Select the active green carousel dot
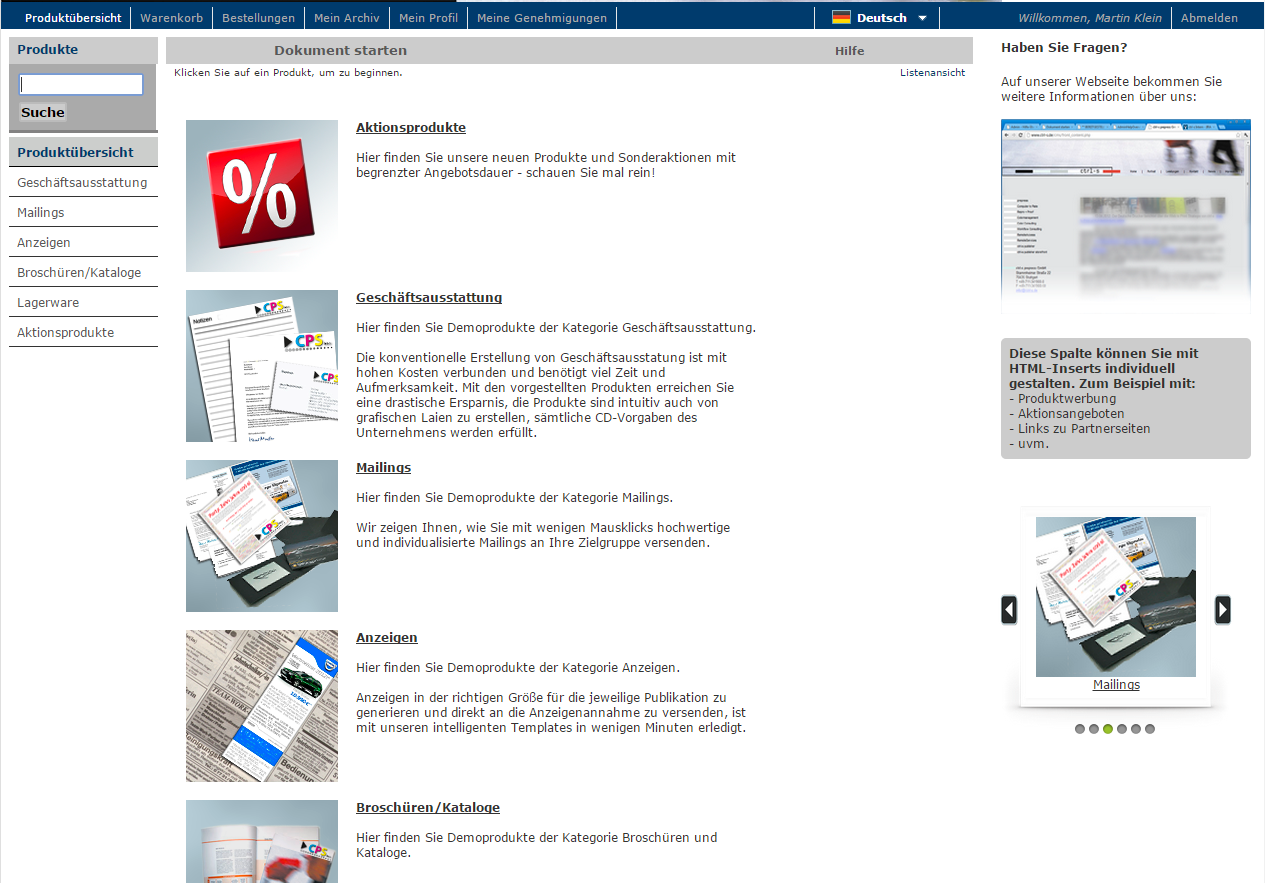 pos(1108,729)
